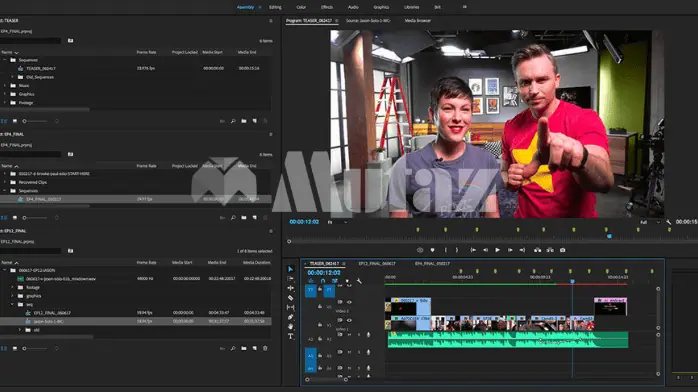The width and height of the screenshot is (698, 392).
Task: Open timeline display settings wrench
Action: [359, 281]
